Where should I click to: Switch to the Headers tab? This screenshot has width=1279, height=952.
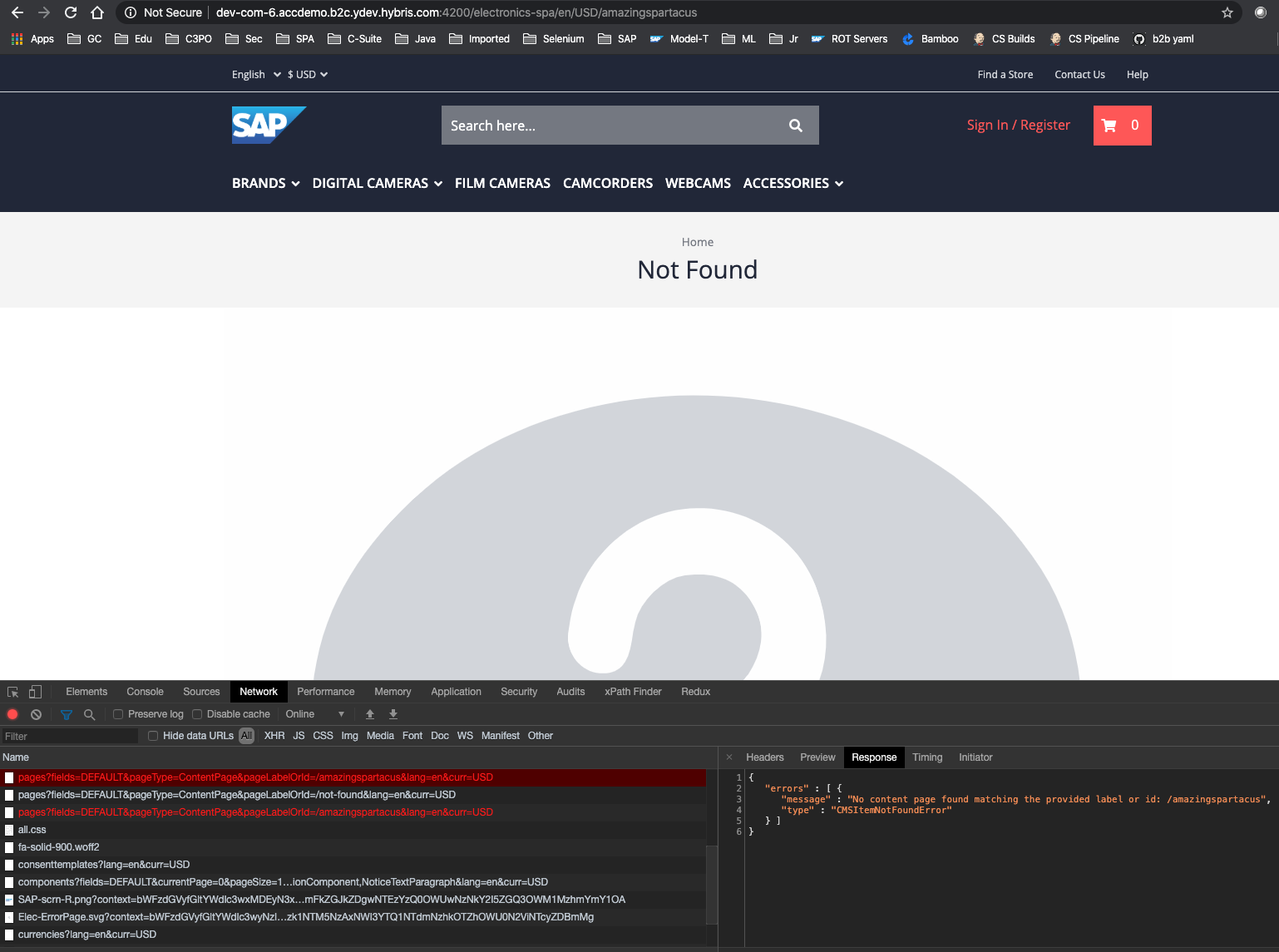[x=763, y=757]
